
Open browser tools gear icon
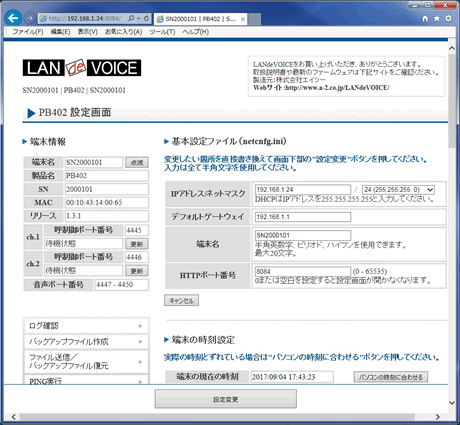click(x=448, y=18)
